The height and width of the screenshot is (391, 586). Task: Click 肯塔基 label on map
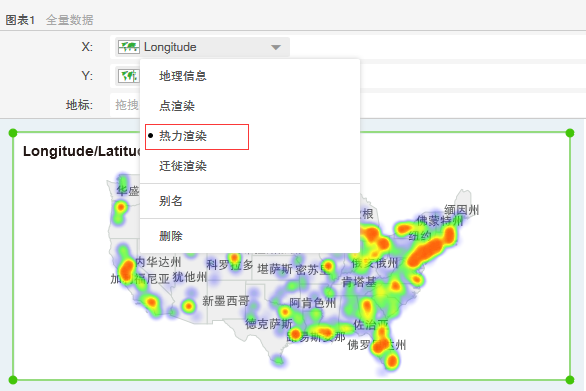point(359,282)
